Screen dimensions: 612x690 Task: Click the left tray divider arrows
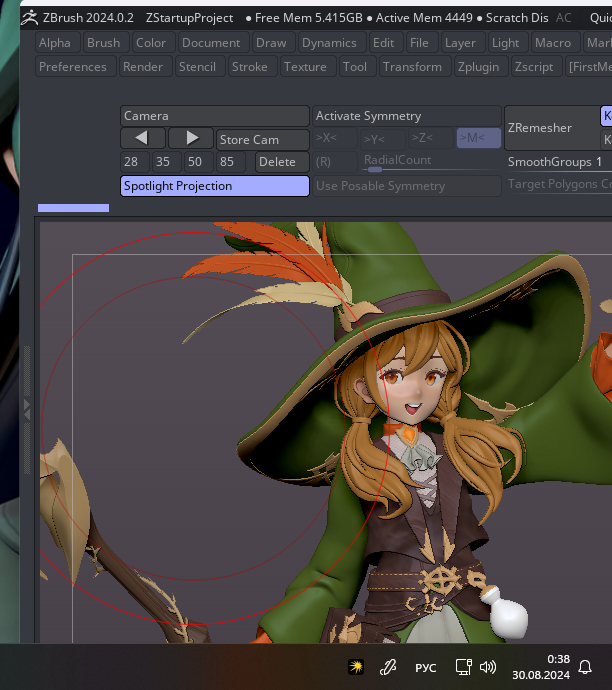click(x=27, y=409)
